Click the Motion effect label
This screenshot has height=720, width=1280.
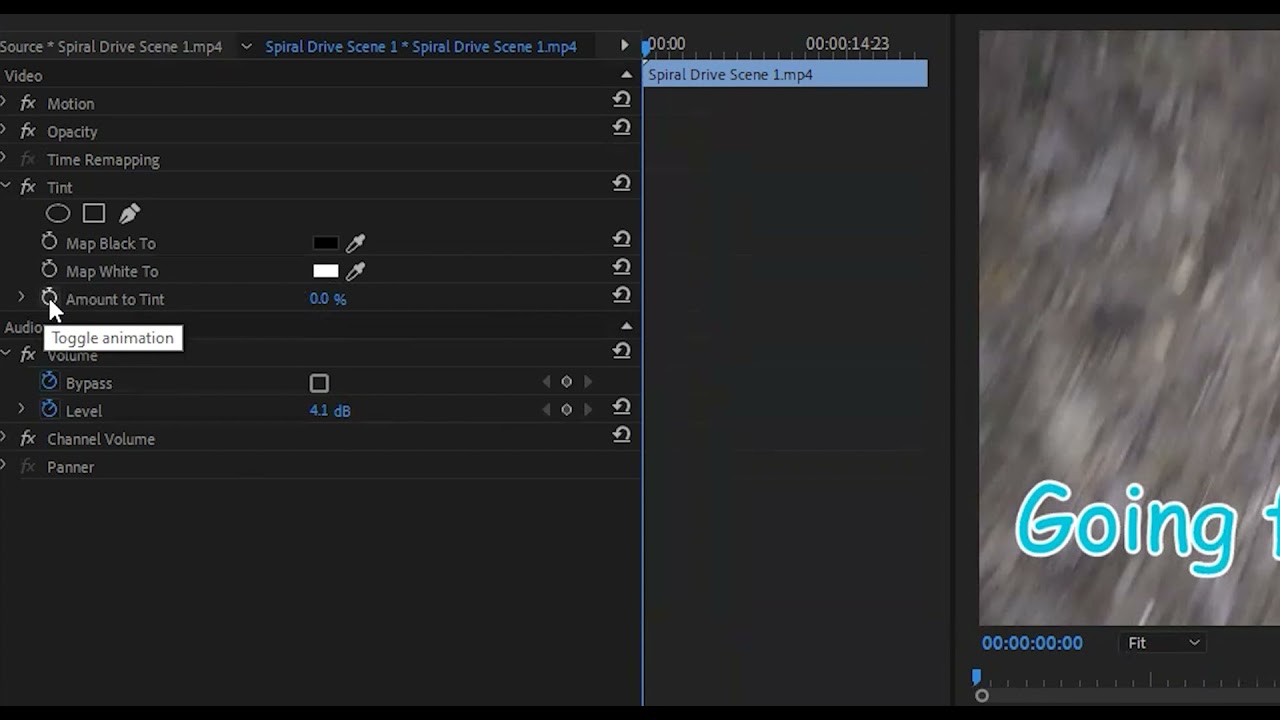(71, 104)
